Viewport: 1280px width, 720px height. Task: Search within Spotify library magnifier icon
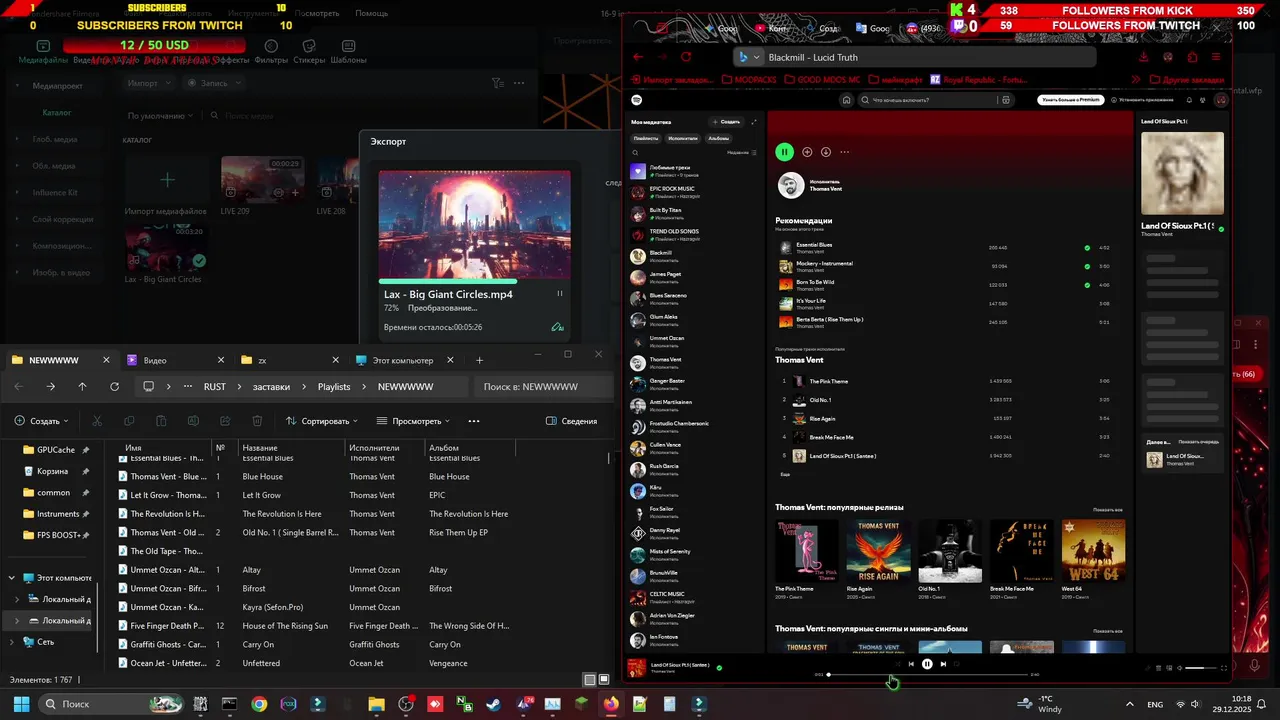point(635,153)
